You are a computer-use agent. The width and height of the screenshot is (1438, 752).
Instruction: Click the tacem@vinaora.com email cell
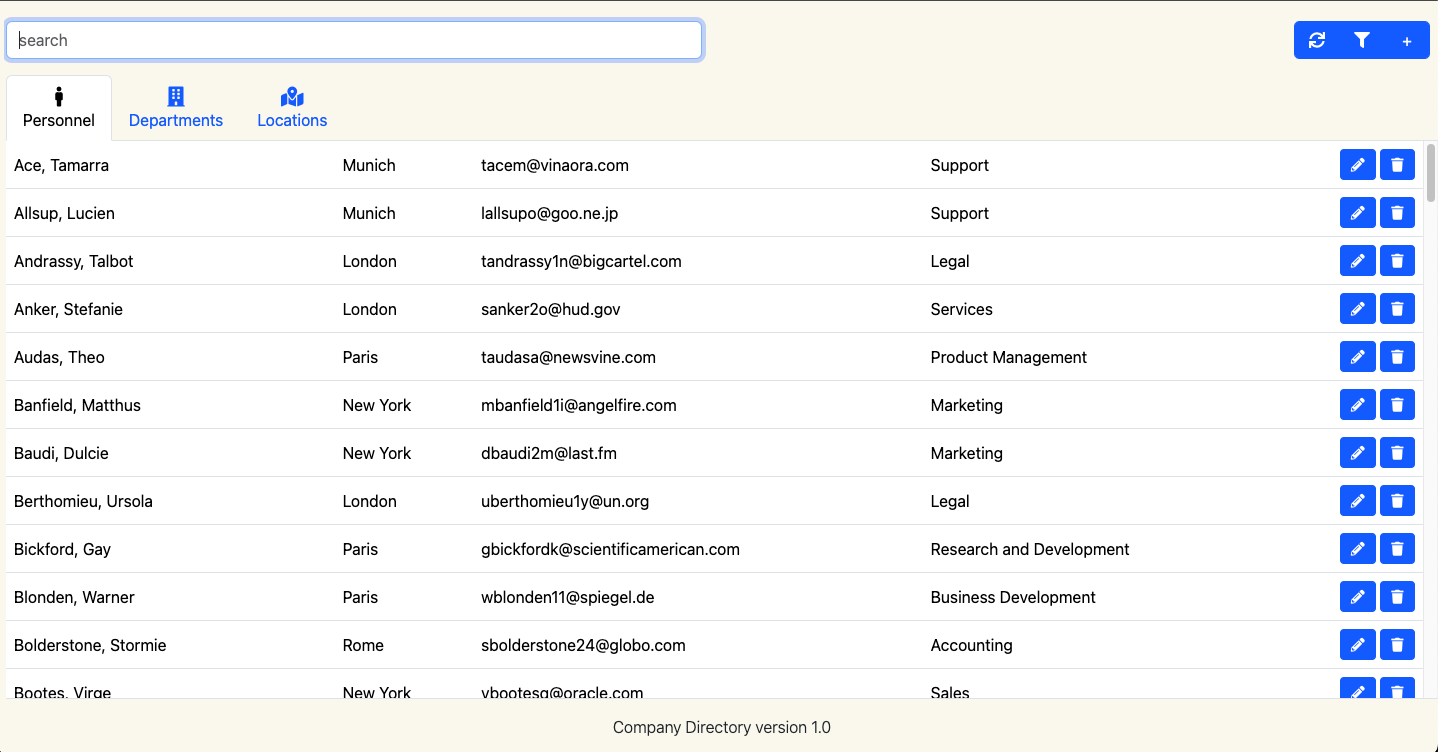pos(555,165)
